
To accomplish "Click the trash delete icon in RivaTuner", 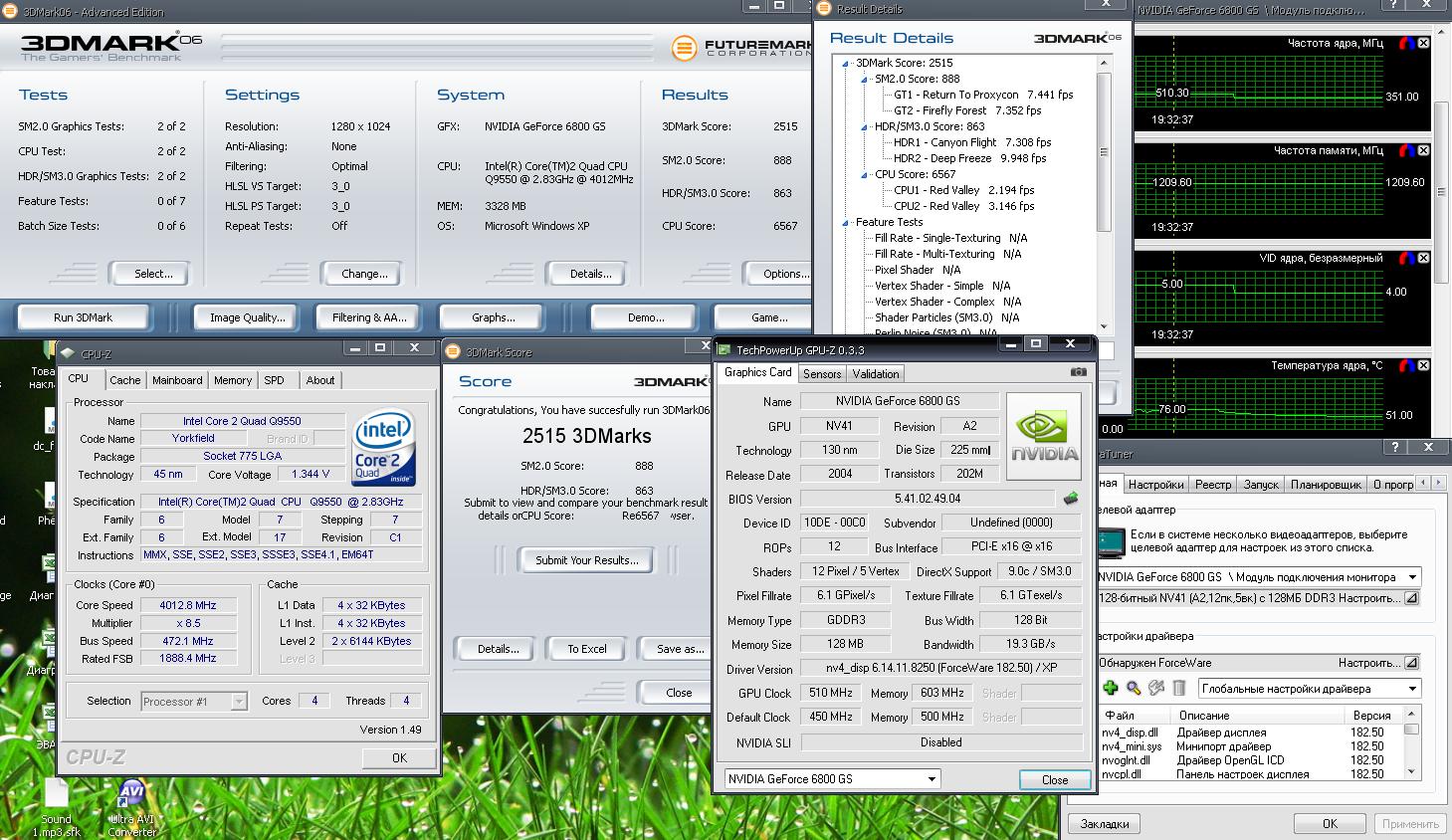I will click(x=1179, y=688).
